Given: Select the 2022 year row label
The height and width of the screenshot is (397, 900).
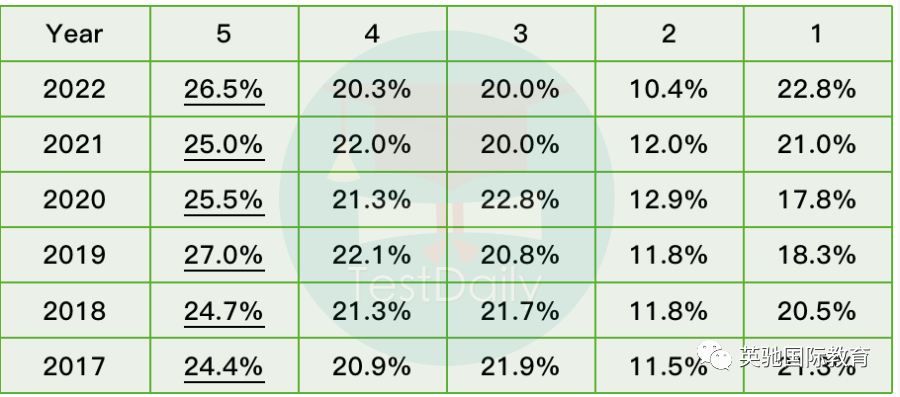Looking at the screenshot, I should (x=75, y=89).
